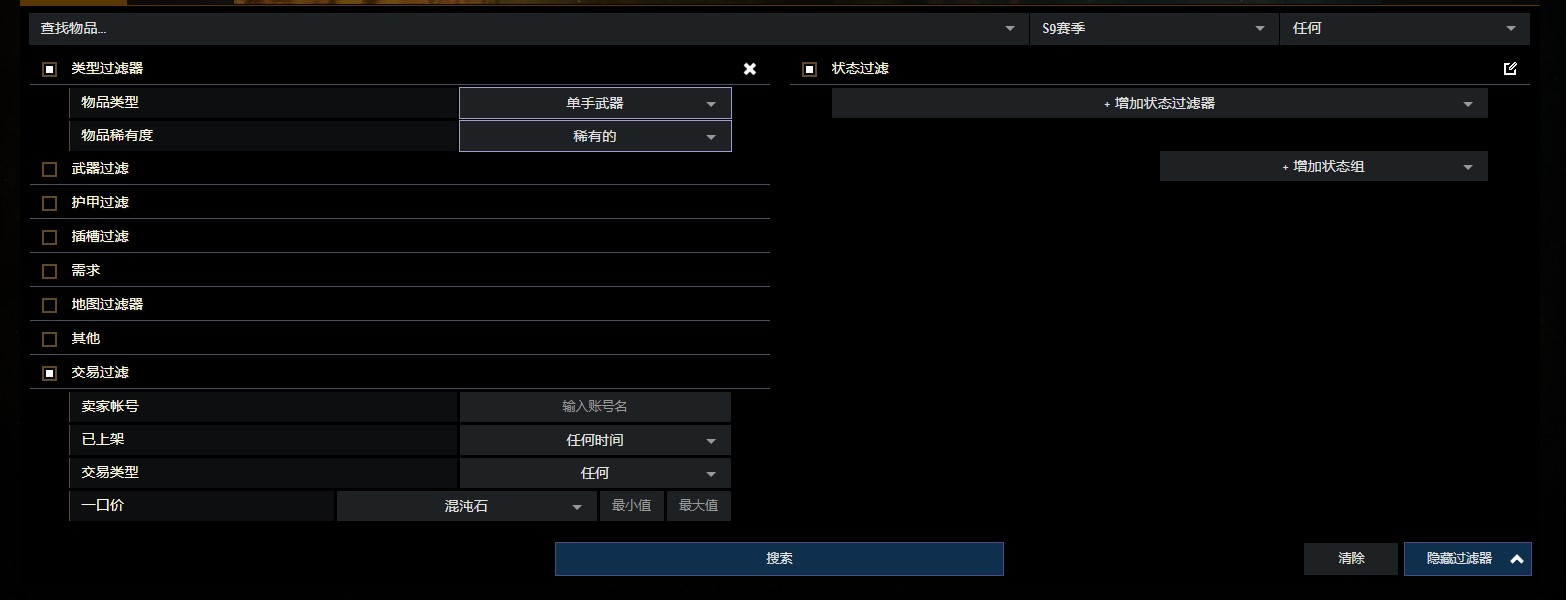
Task: Click the edit icon next to 状态过滤
Action: 1510,69
